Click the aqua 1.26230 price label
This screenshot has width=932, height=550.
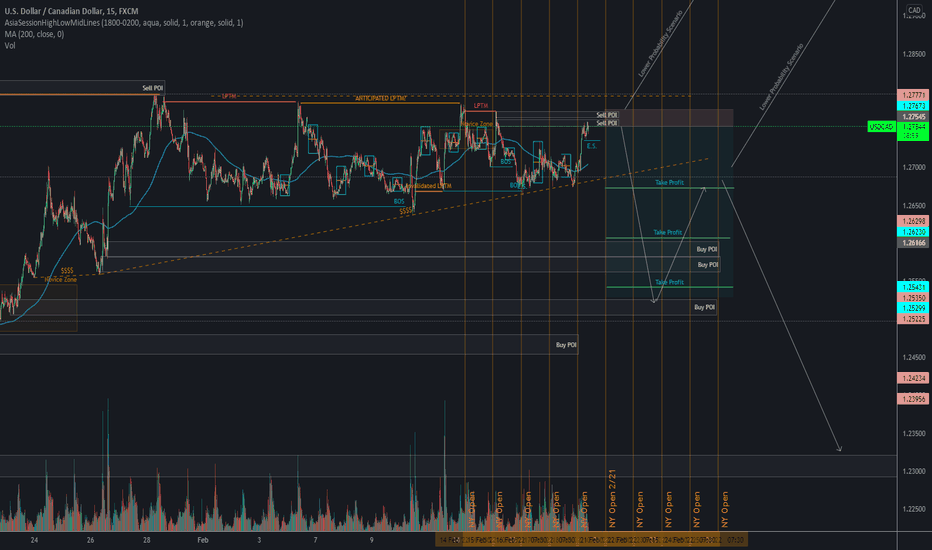[913, 232]
